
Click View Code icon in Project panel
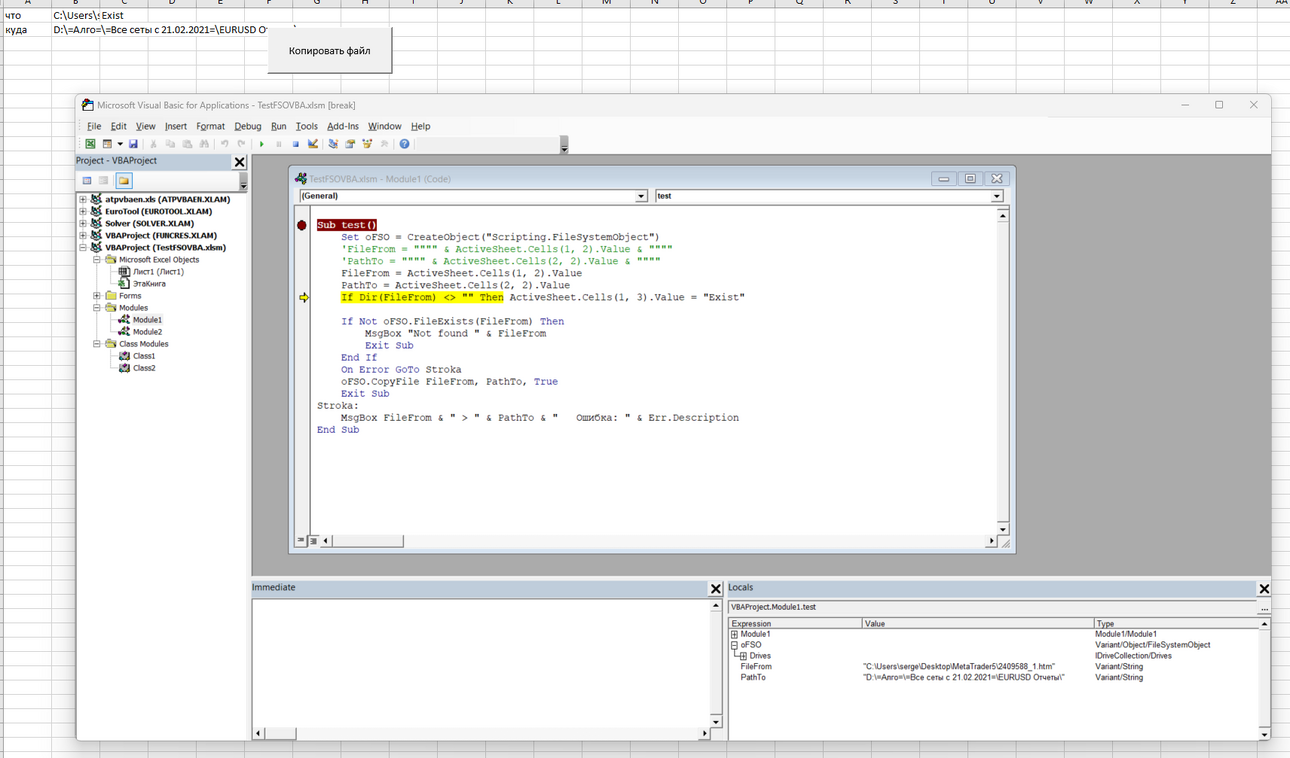(87, 181)
